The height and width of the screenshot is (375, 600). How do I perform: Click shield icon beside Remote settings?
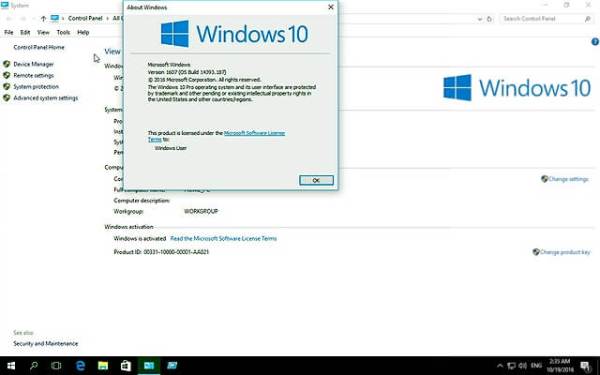(x=7, y=75)
